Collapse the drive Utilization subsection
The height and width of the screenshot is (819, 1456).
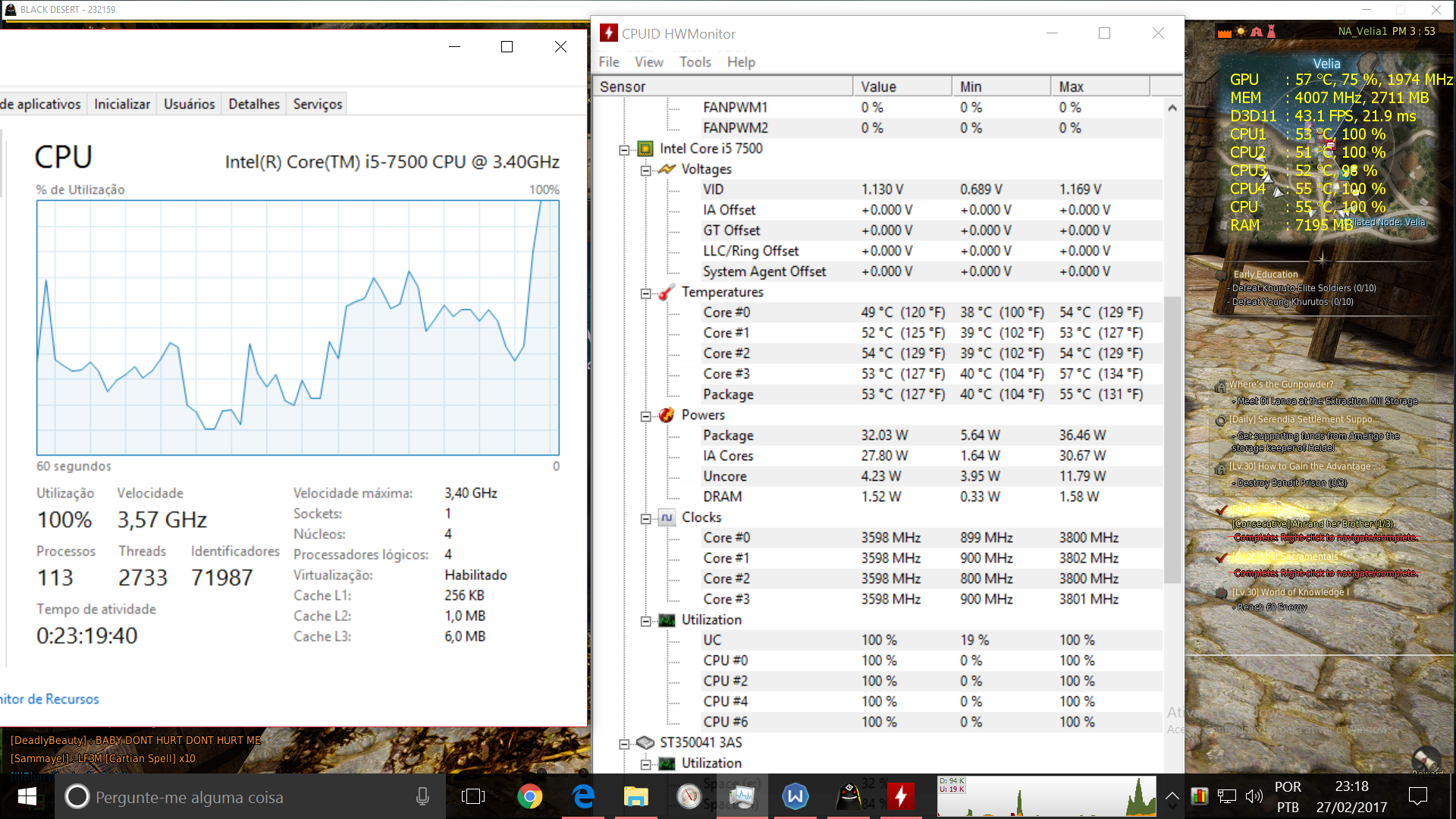tap(645, 764)
